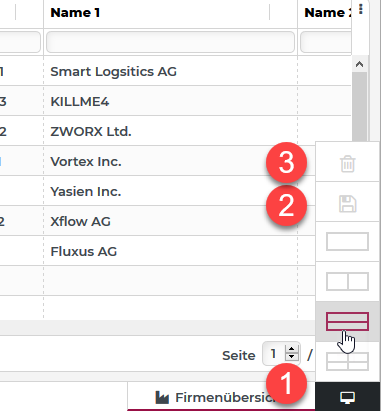
Task: Choose the two row horizontal split layout
Action: (347, 321)
